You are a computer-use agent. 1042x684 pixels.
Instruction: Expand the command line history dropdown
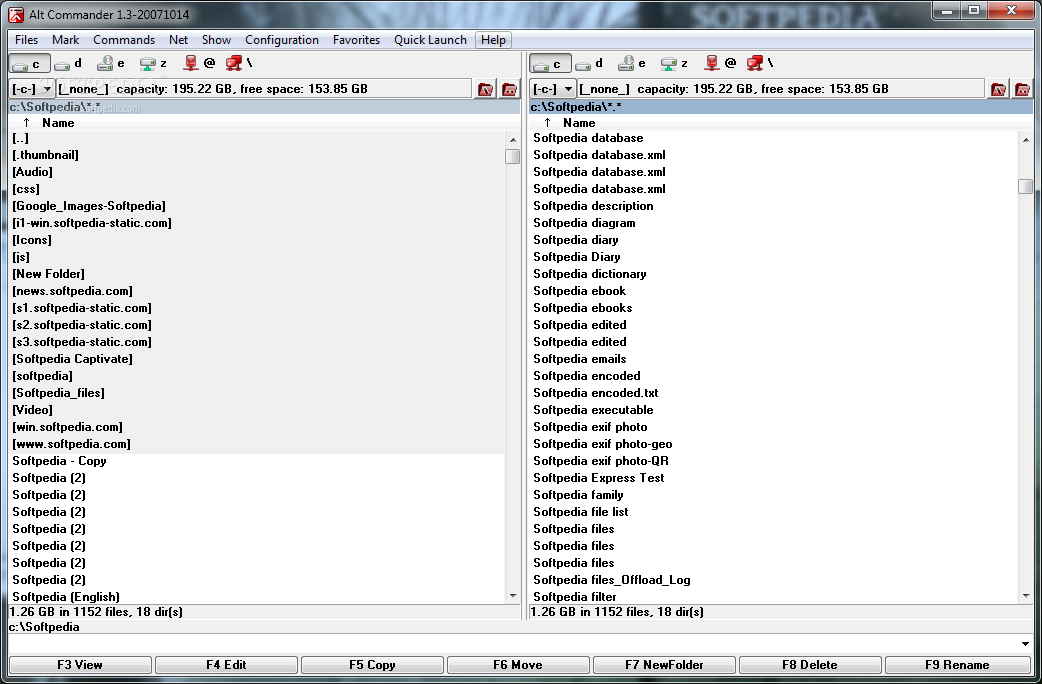1025,643
